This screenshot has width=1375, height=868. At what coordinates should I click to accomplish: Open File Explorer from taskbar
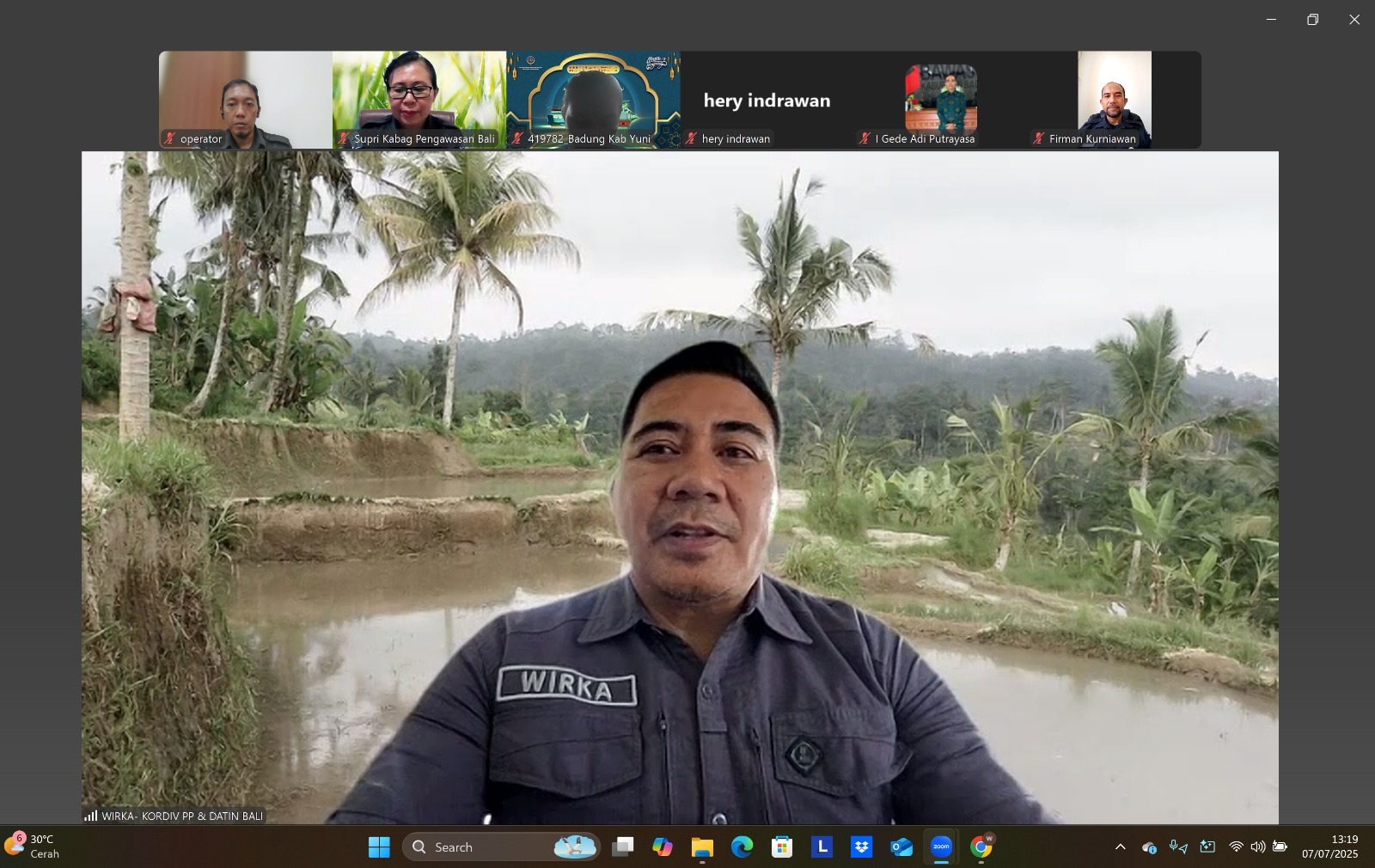[702, 847]
